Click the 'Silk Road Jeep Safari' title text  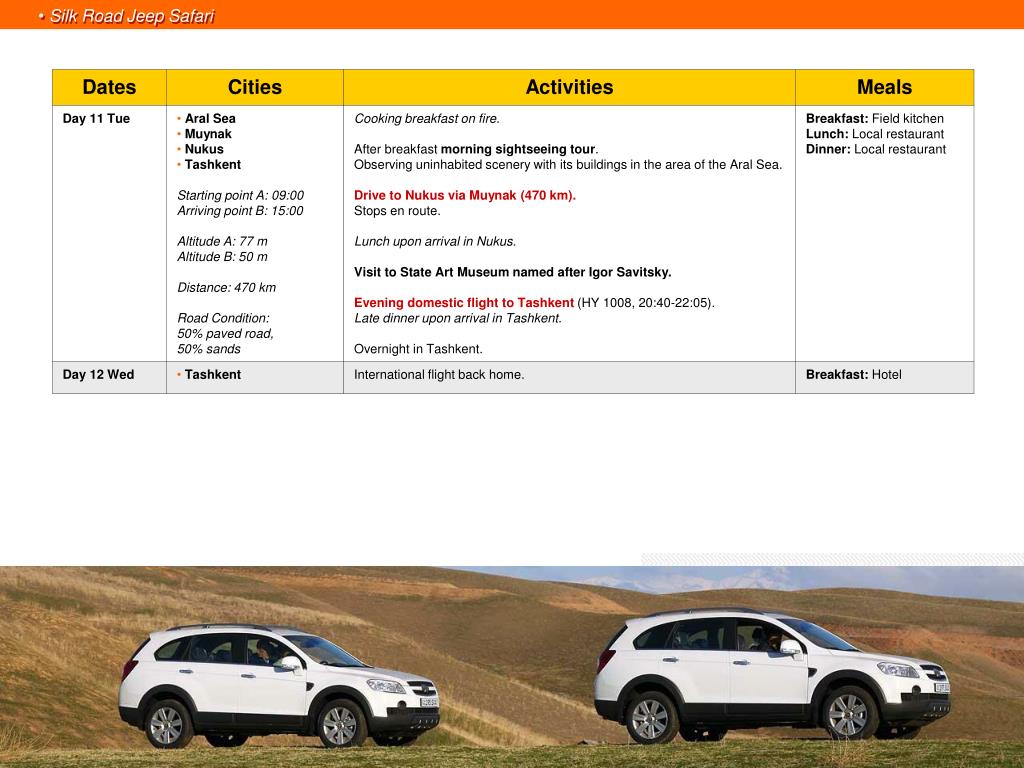[132, 16]
